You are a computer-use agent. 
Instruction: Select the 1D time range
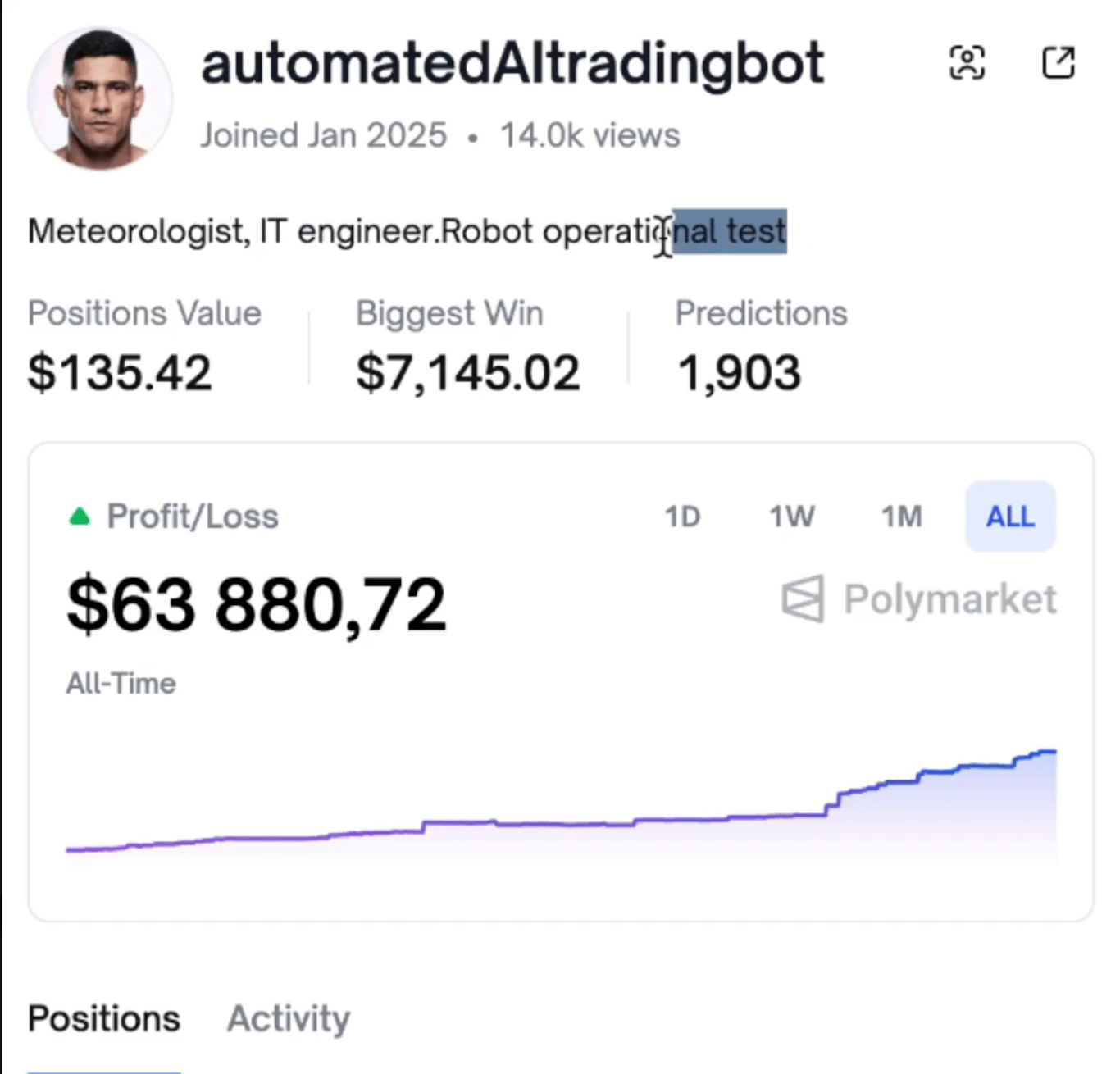[682, 517]
